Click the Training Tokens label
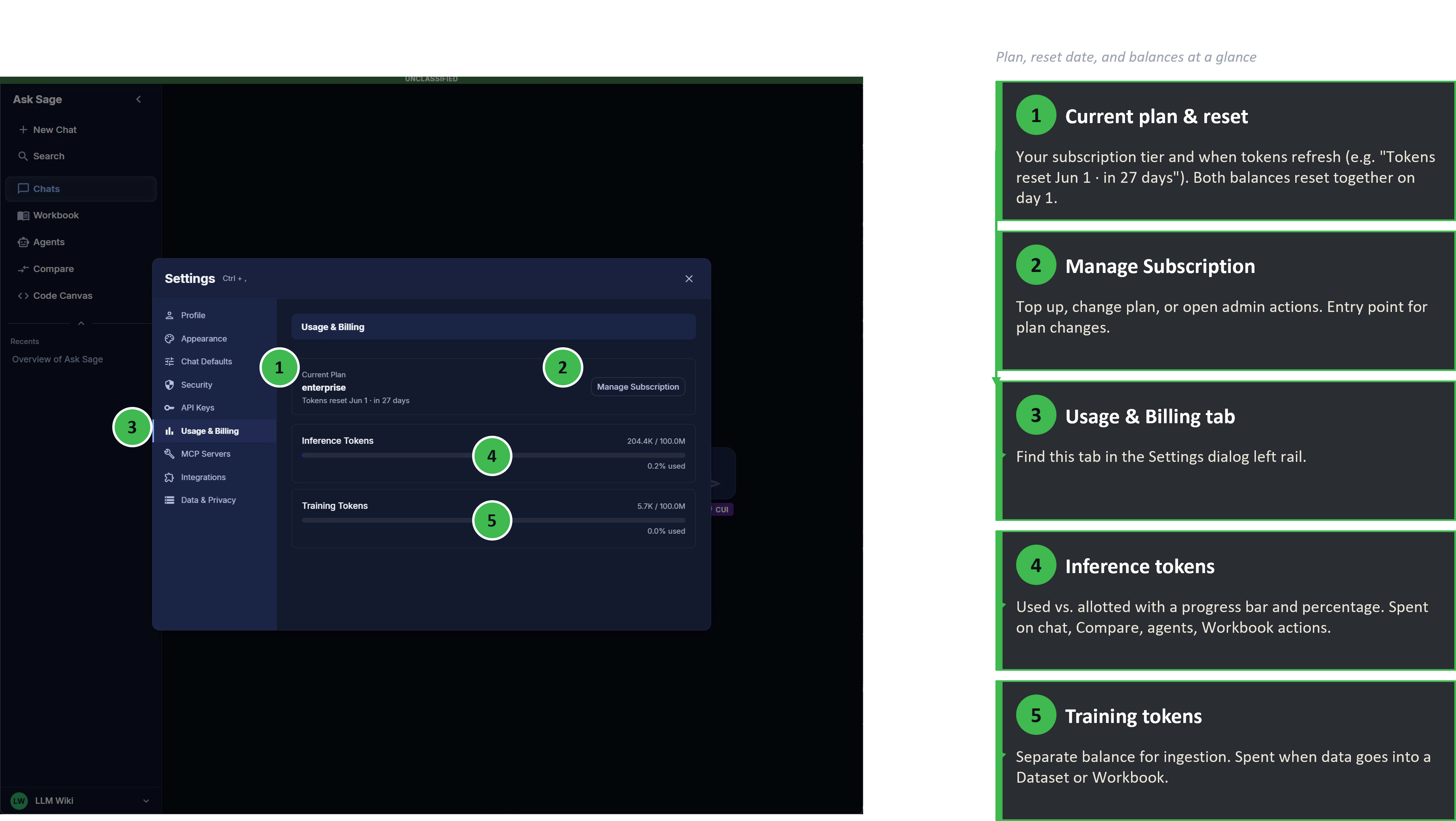The height and width of the screenshot is (821, 1456). click(x=335, y=506)
